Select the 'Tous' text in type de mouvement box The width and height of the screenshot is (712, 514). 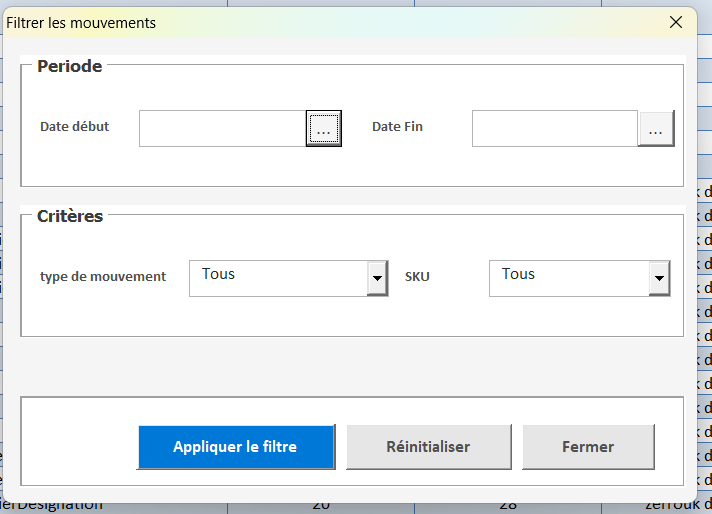(219, 274)
